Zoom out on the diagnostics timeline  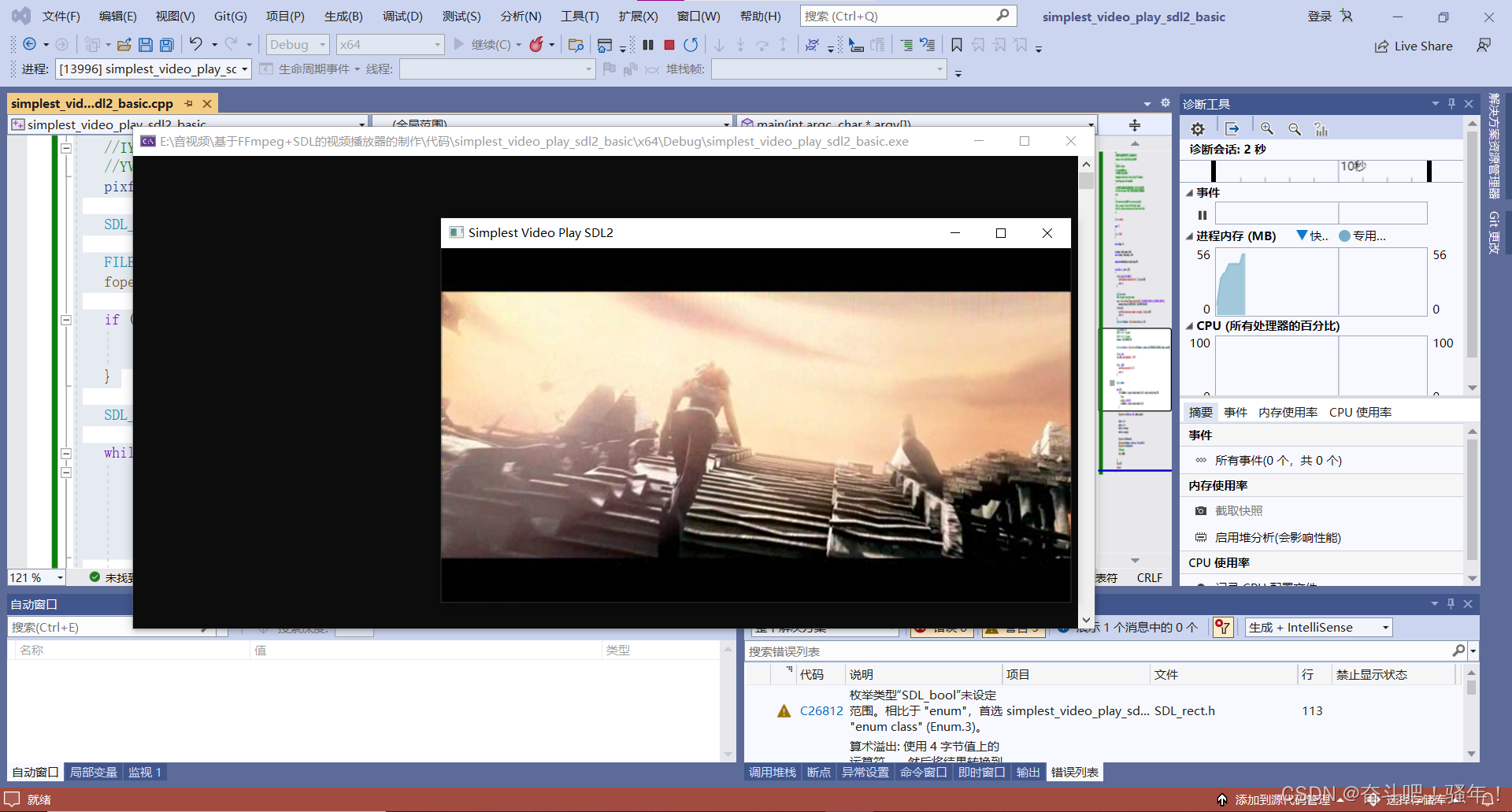point(1295,129)
